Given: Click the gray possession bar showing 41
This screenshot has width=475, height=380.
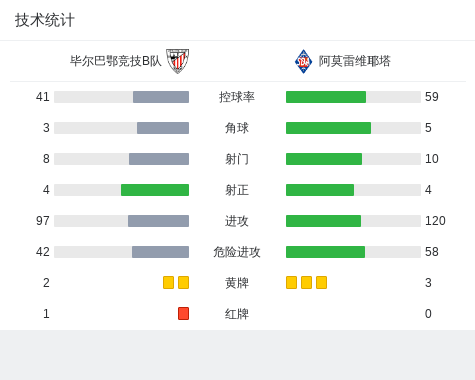Looking at the screenshot, I should (161, 97).
